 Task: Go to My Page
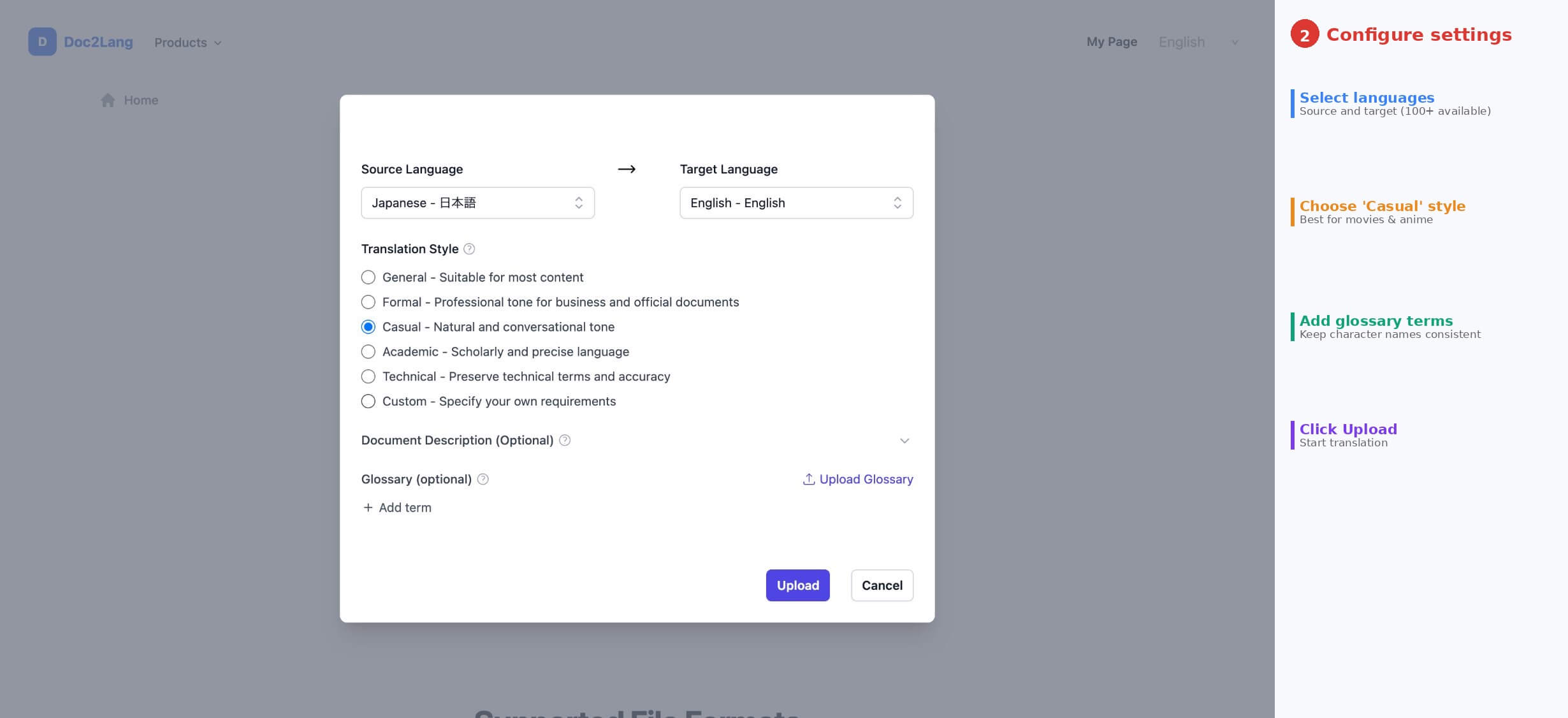[x=1111, y=41]
